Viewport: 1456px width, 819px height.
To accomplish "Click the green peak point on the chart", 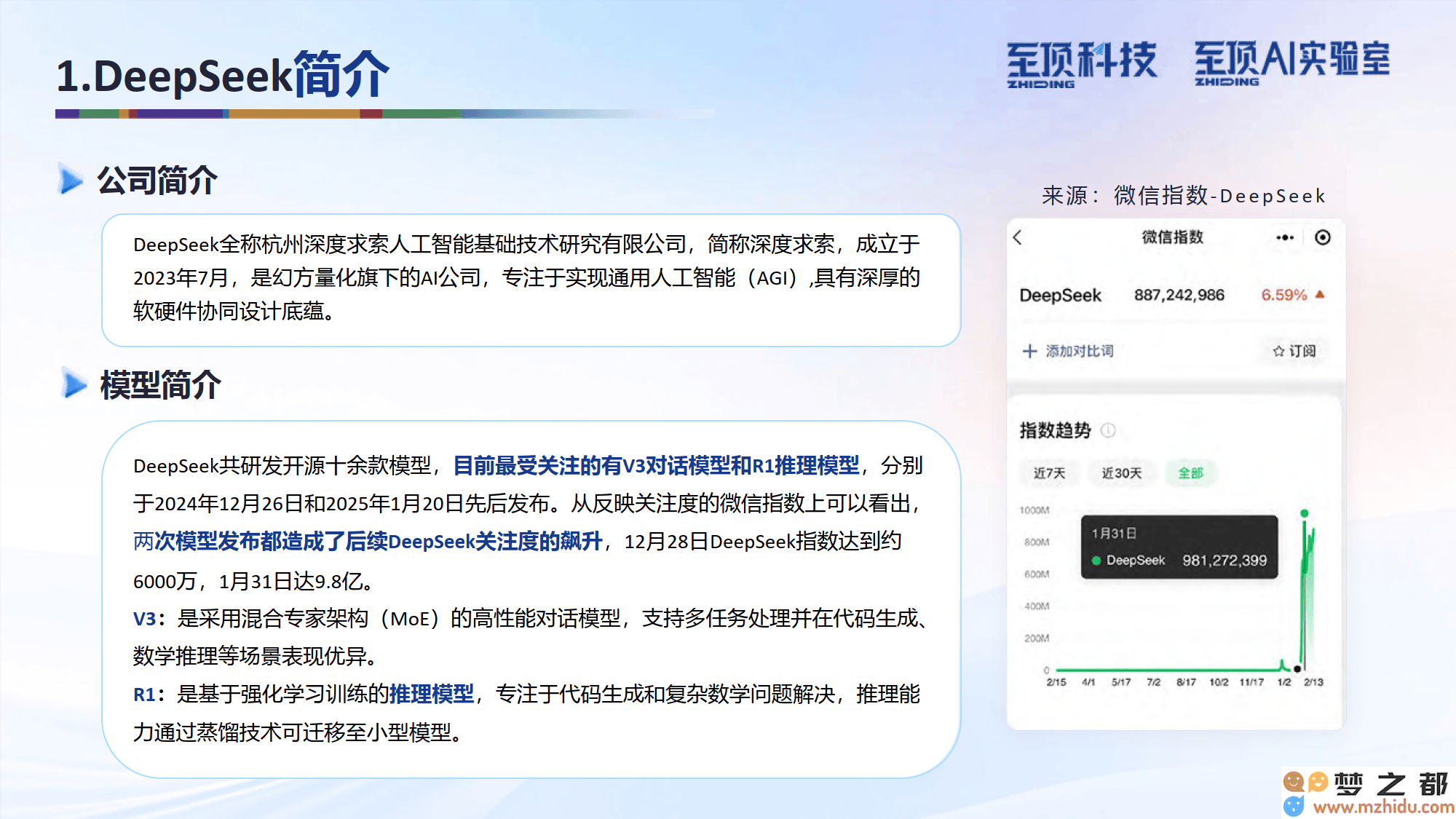I will (1305, 513).
